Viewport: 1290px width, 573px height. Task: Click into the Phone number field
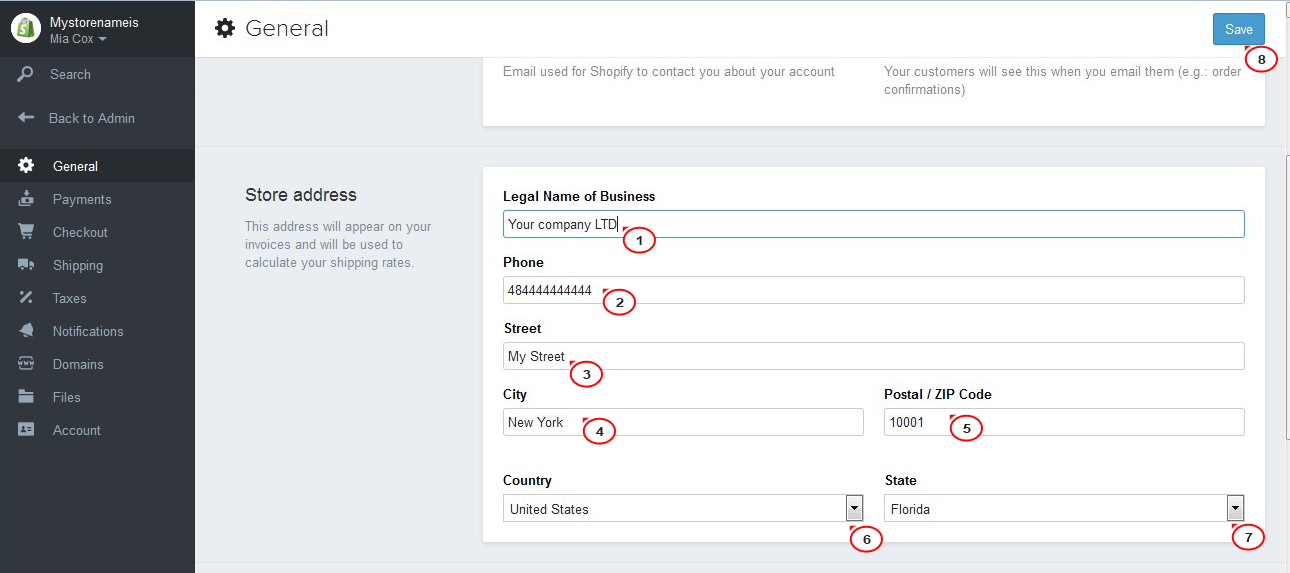click(874, 290)
